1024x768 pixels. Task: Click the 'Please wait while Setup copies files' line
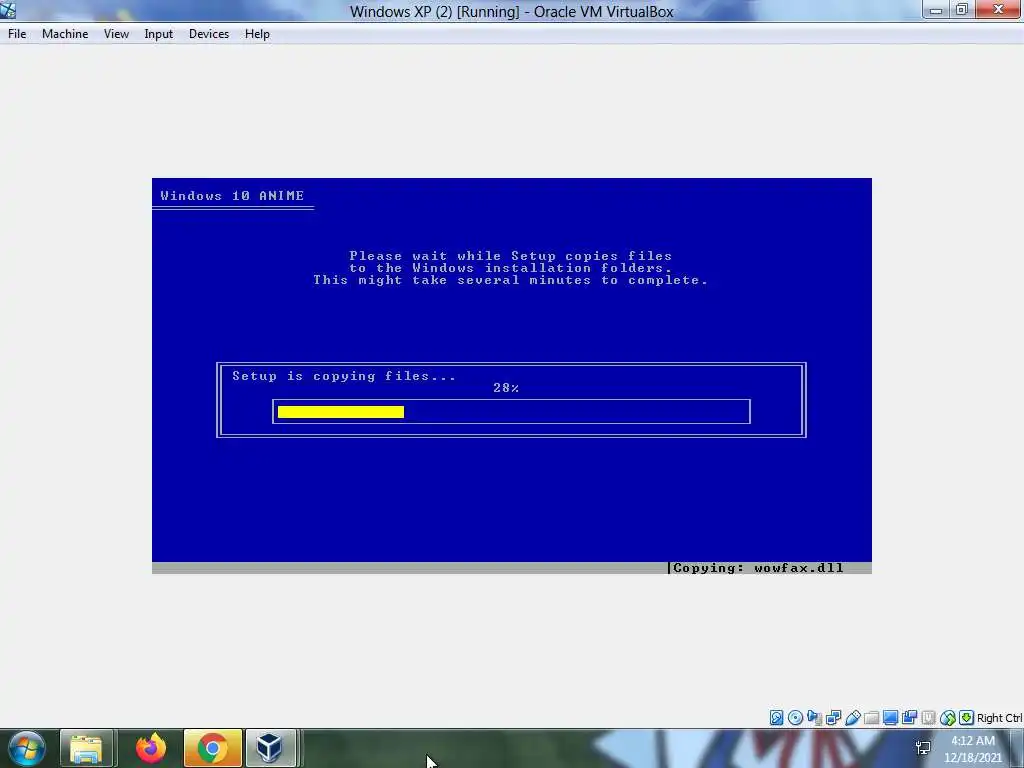[510, 256]
